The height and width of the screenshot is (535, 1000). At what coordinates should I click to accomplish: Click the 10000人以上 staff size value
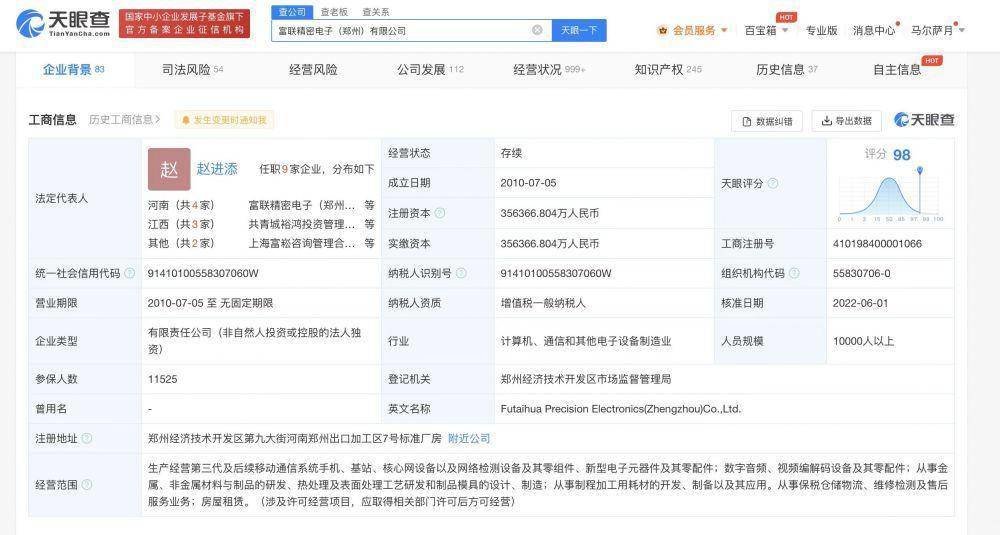coord(864,341)
